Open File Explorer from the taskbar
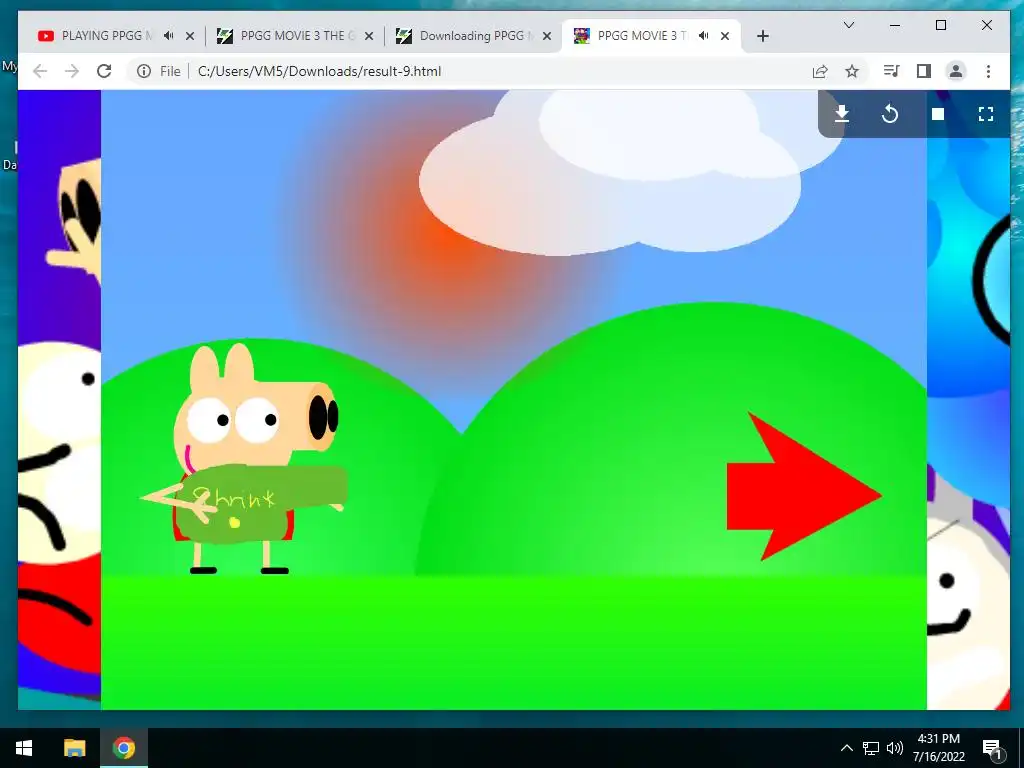 74,748
